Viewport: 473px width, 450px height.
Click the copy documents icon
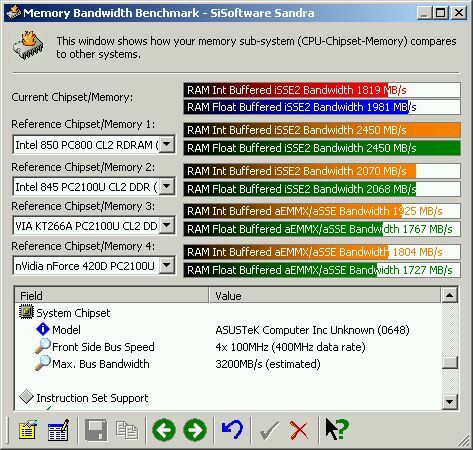pyautogui.click(x=127, y=430)
